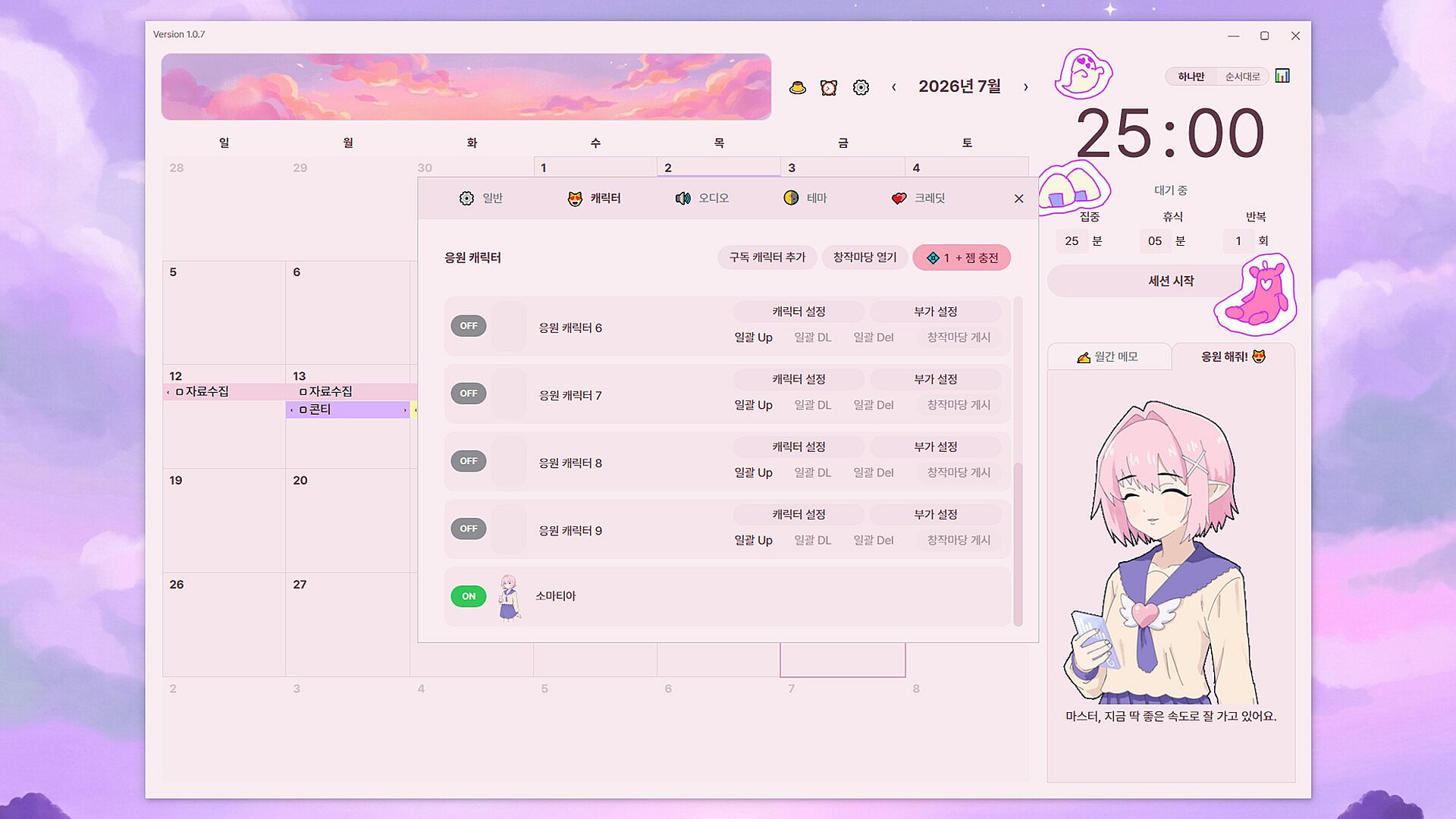The image size is (1456, 819).
Task: Open the 일반 settings tab
Action: coord(481,198)
